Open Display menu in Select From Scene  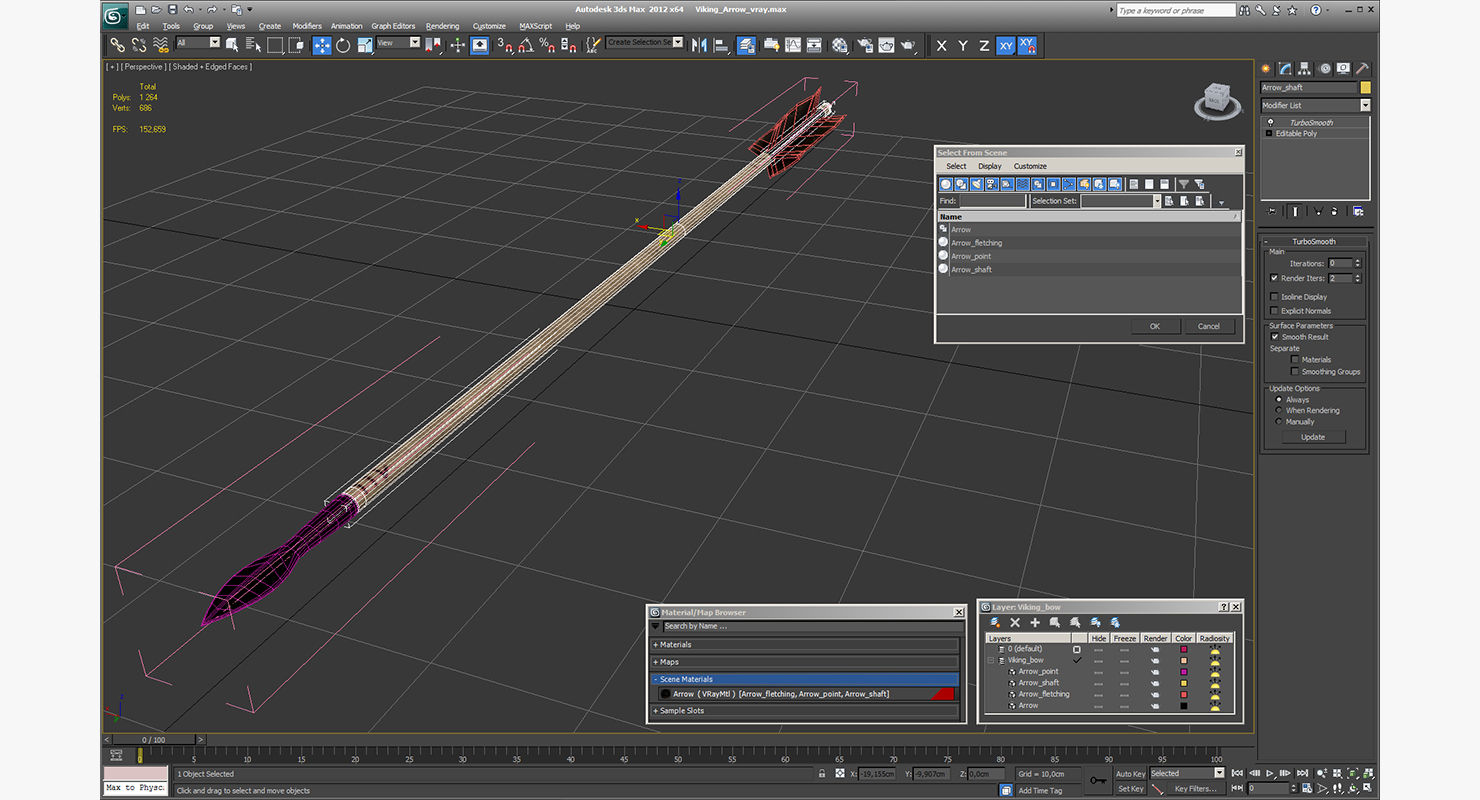990,166
